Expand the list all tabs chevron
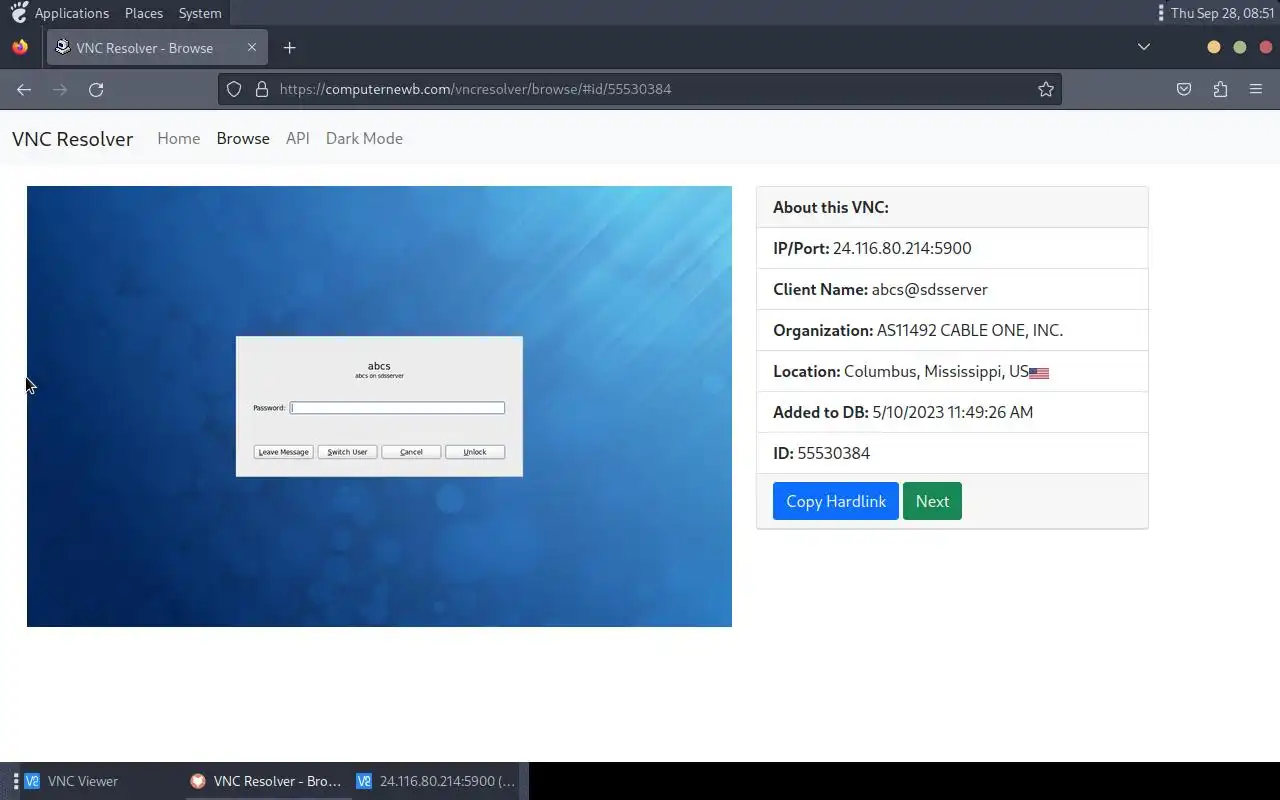Image resolution: width=1280 pixels, height=800 pixels. (1144, 47)
